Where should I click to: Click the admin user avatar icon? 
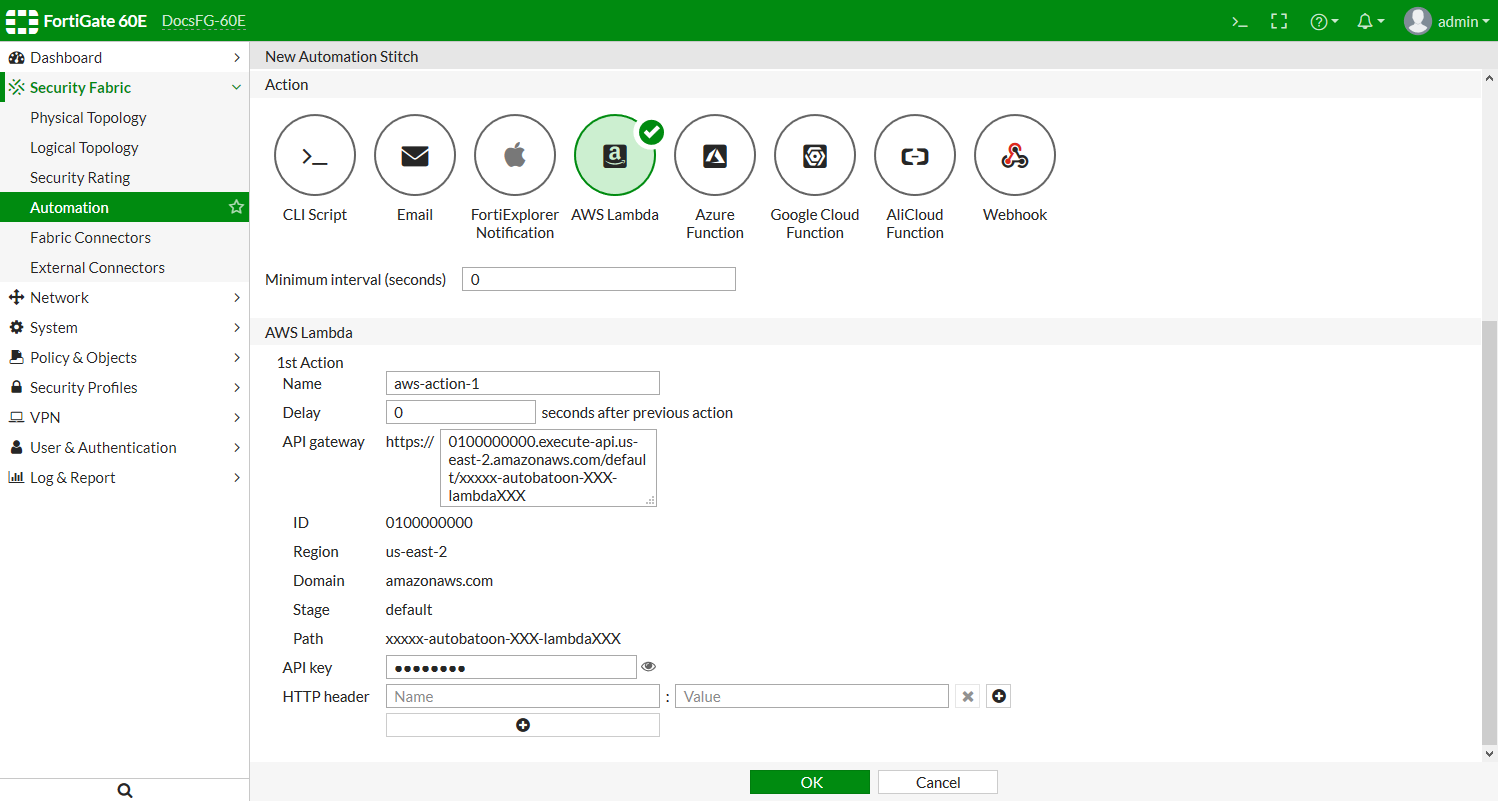(x=1418, y=21)
